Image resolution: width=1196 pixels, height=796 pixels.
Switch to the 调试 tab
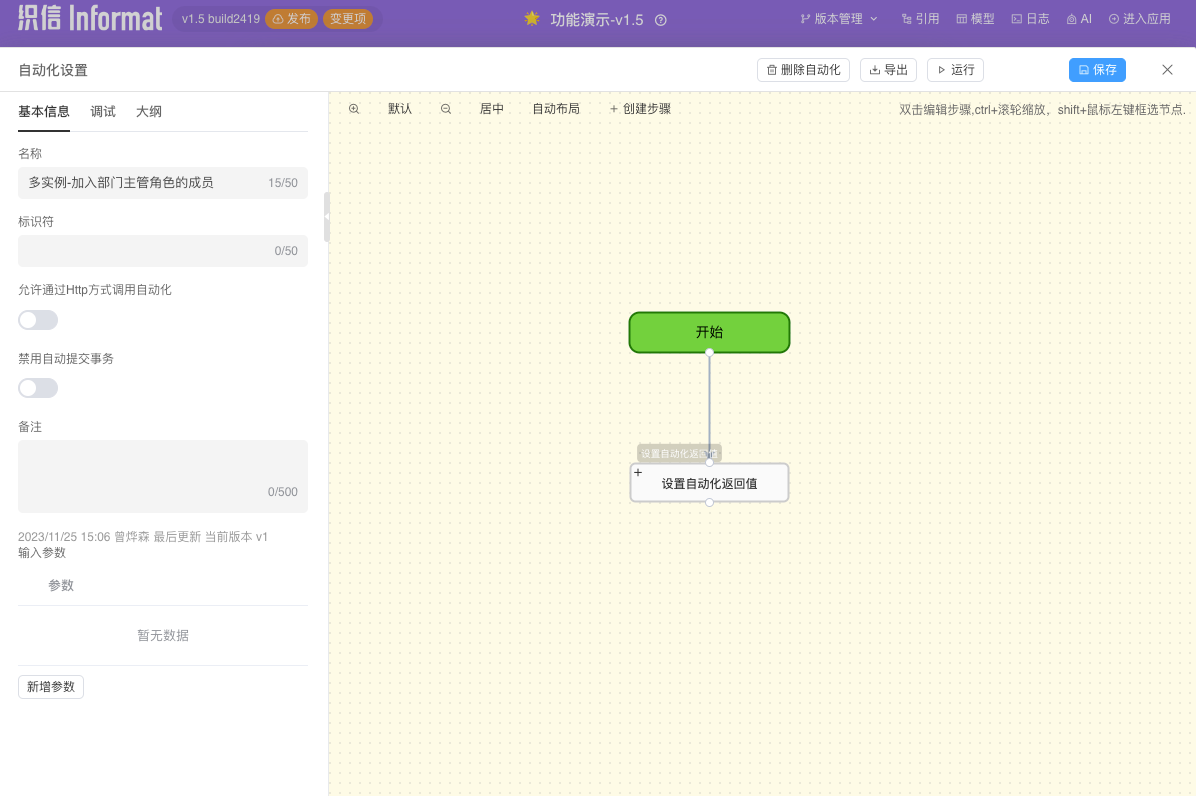coord(103,112)
